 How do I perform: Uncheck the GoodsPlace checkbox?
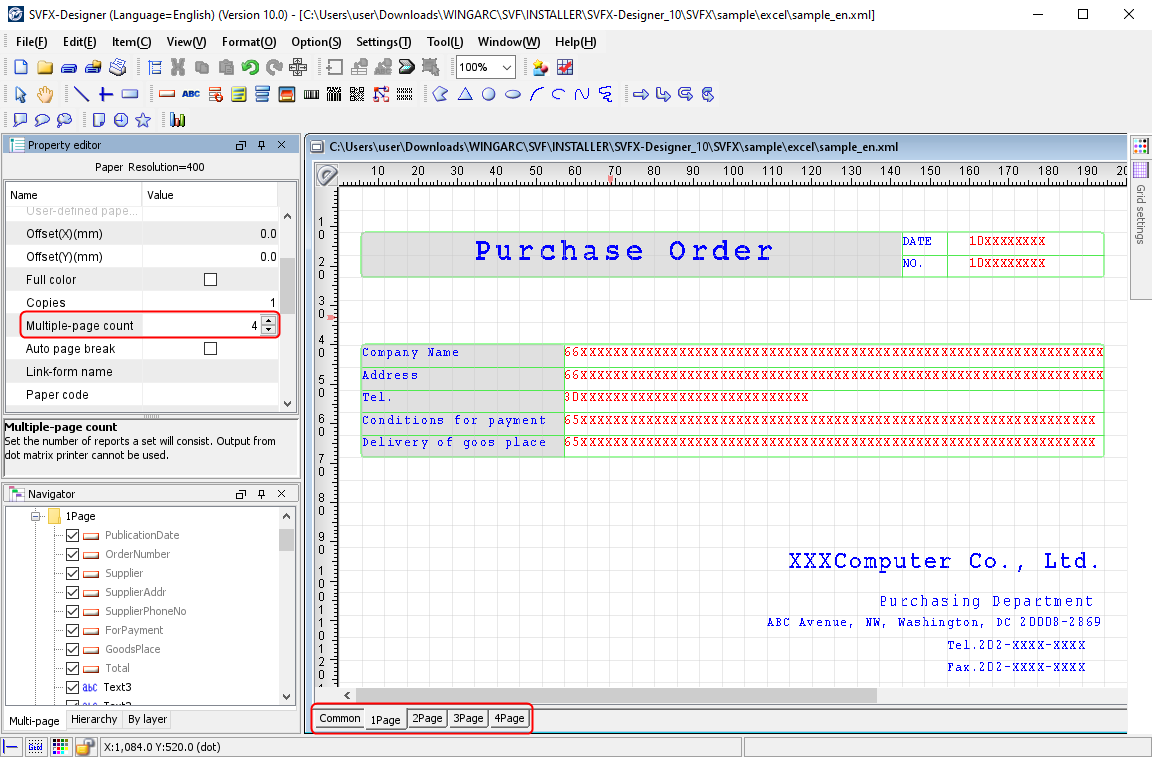click(72, 650)
